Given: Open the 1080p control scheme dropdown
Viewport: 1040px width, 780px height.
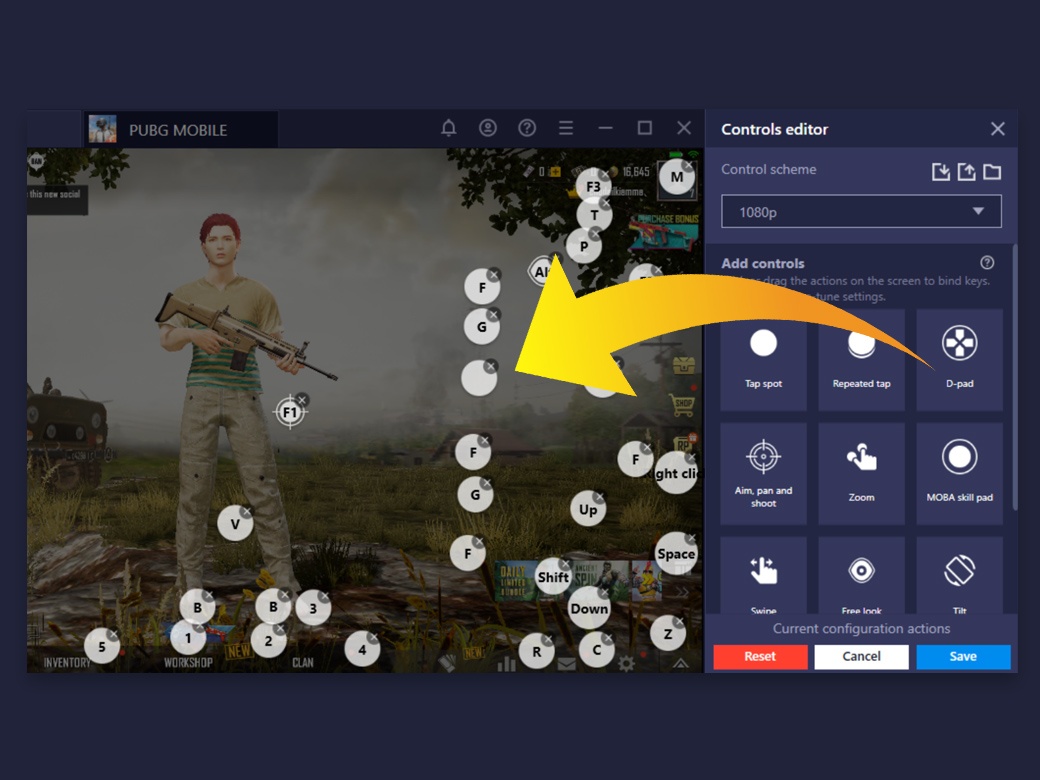Looking at the screenshot, I should click(861, 212).
